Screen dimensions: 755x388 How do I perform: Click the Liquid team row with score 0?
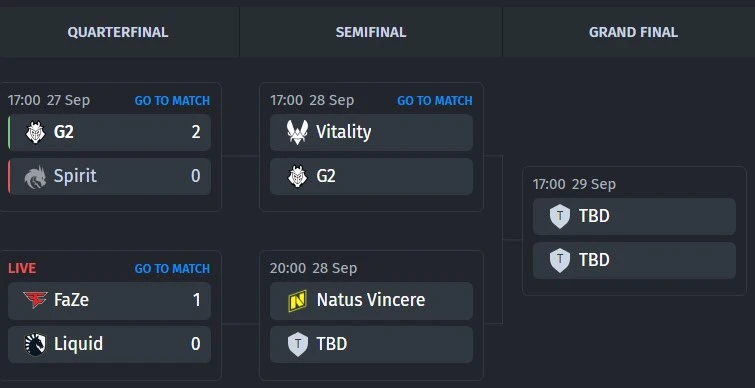click(109, 345)
